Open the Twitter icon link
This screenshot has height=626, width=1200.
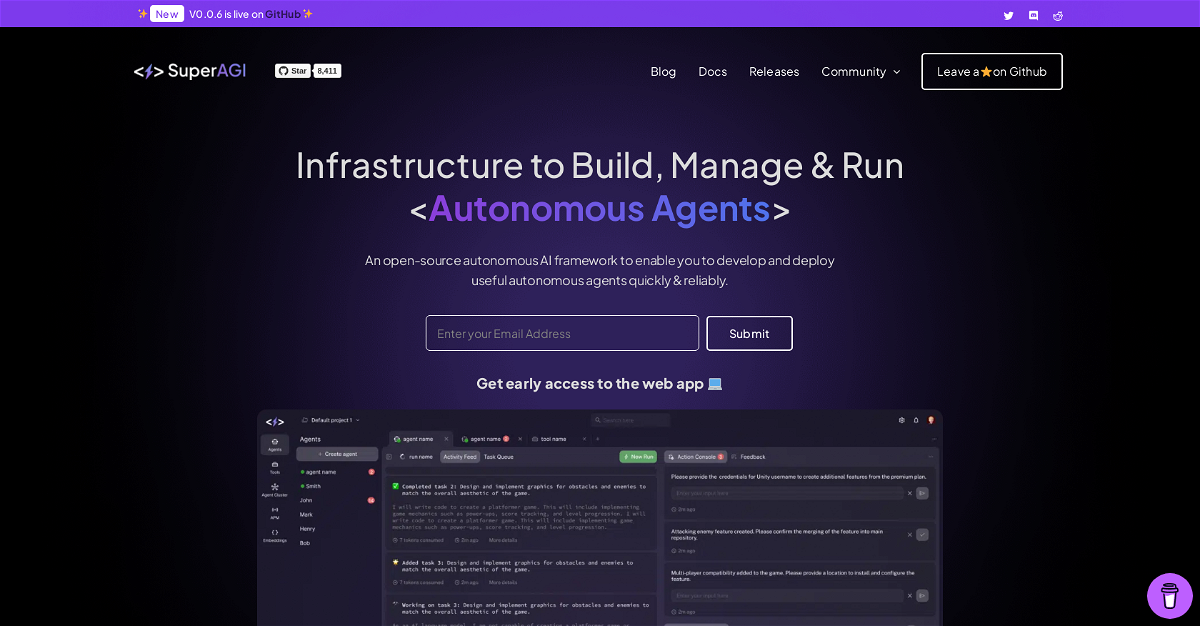(x=1008, y=15)
